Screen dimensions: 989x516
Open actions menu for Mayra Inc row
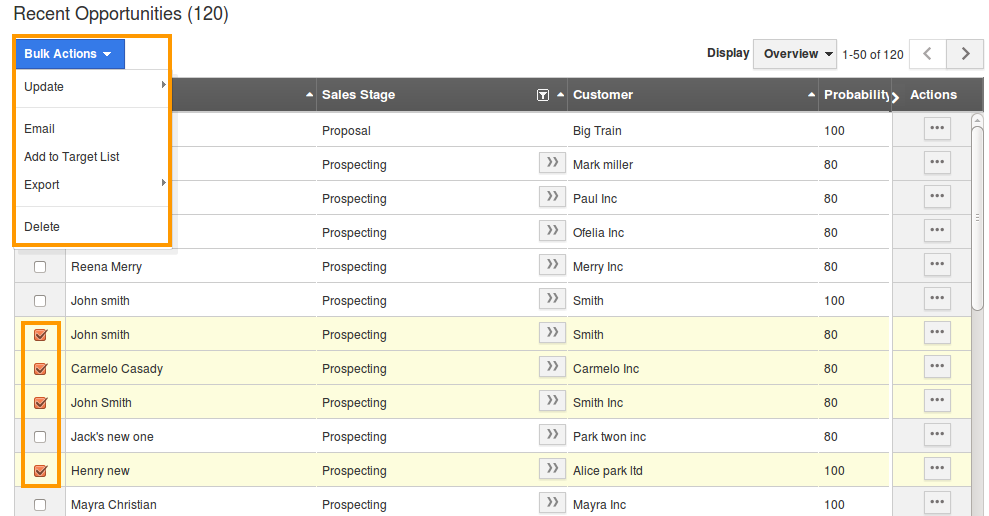(937, 503)
